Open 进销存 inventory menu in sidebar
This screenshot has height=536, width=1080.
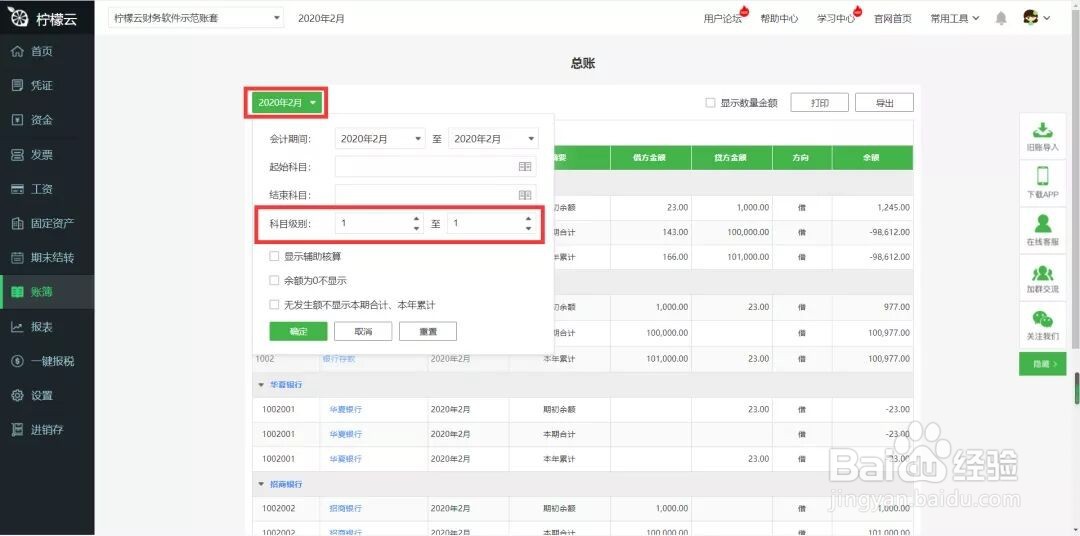[x=47, y=430]
